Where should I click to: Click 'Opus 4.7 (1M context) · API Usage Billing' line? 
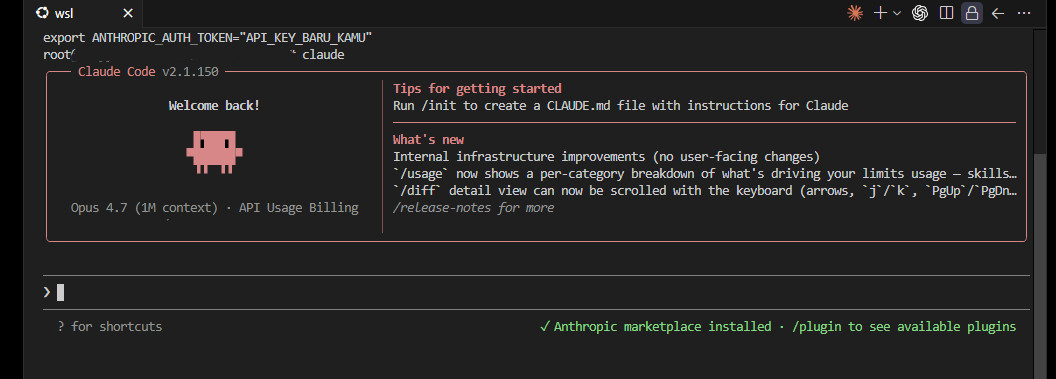point(214,207)
